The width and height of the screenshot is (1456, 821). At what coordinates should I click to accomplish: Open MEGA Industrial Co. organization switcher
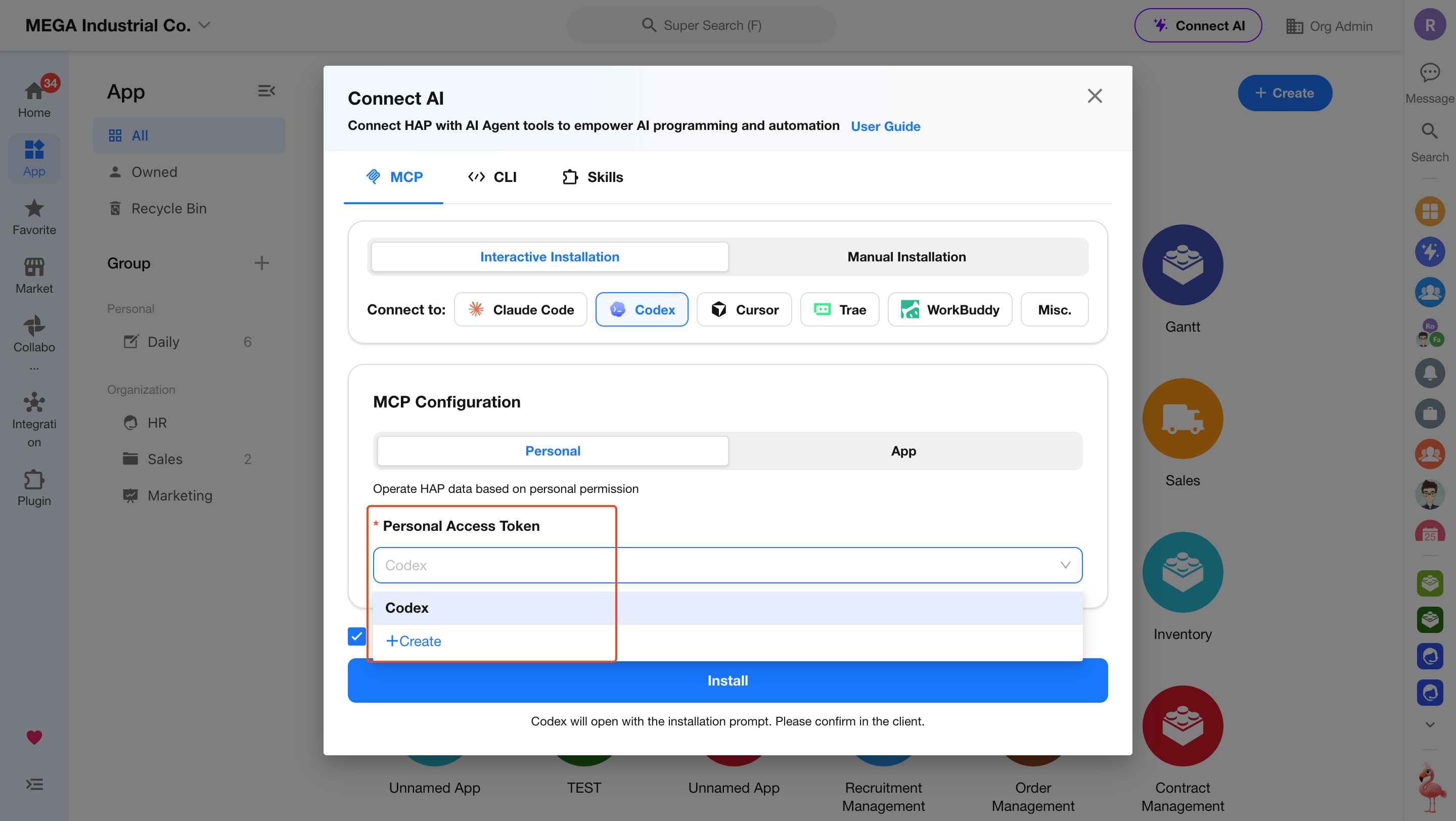(x=118, y=25)
